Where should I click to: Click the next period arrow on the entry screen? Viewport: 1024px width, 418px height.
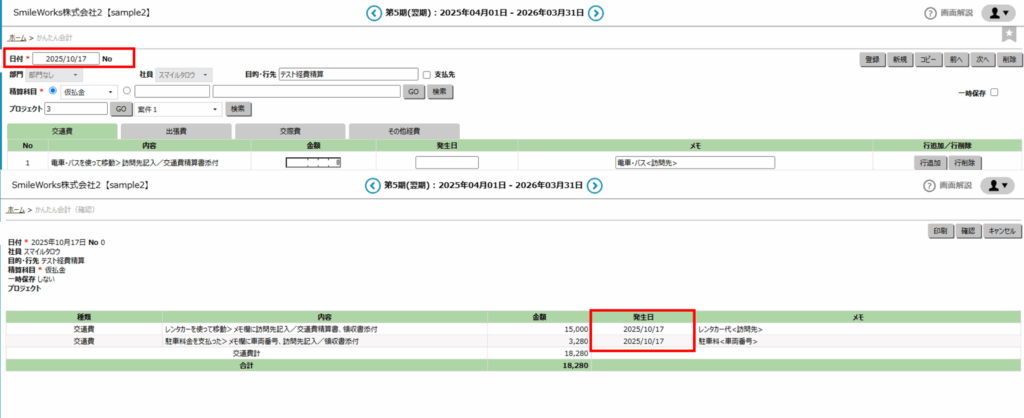pyautogui.click(x=595, y=13)
